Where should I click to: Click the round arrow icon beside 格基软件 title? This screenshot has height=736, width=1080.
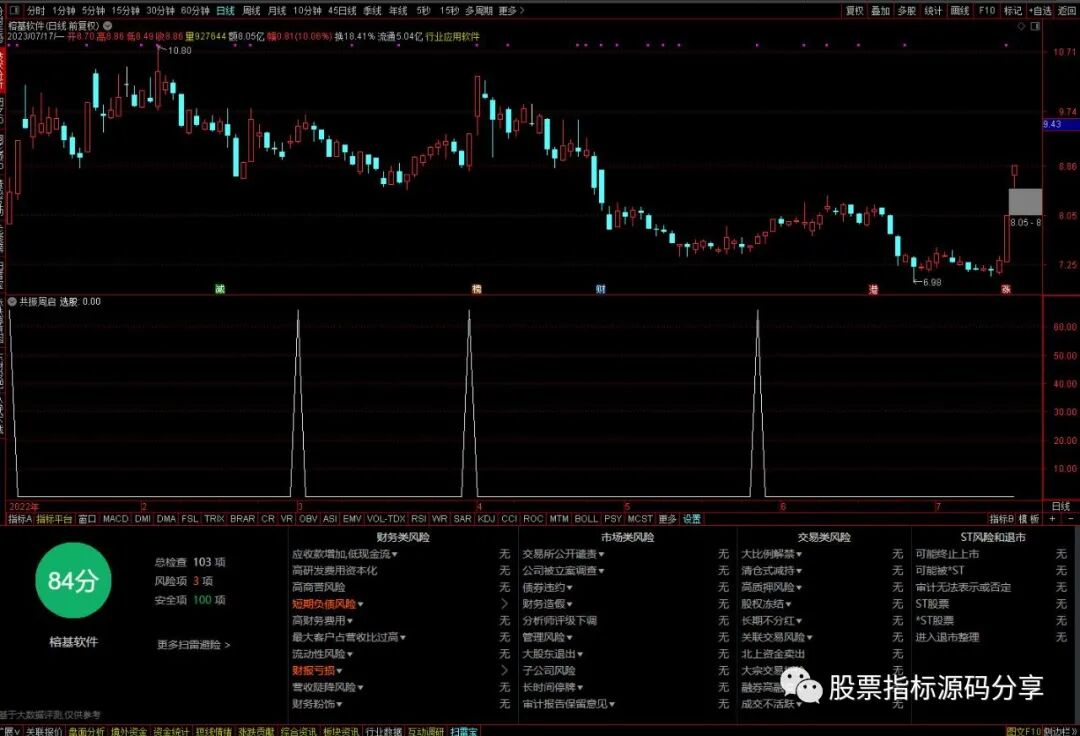click(107, 25)
